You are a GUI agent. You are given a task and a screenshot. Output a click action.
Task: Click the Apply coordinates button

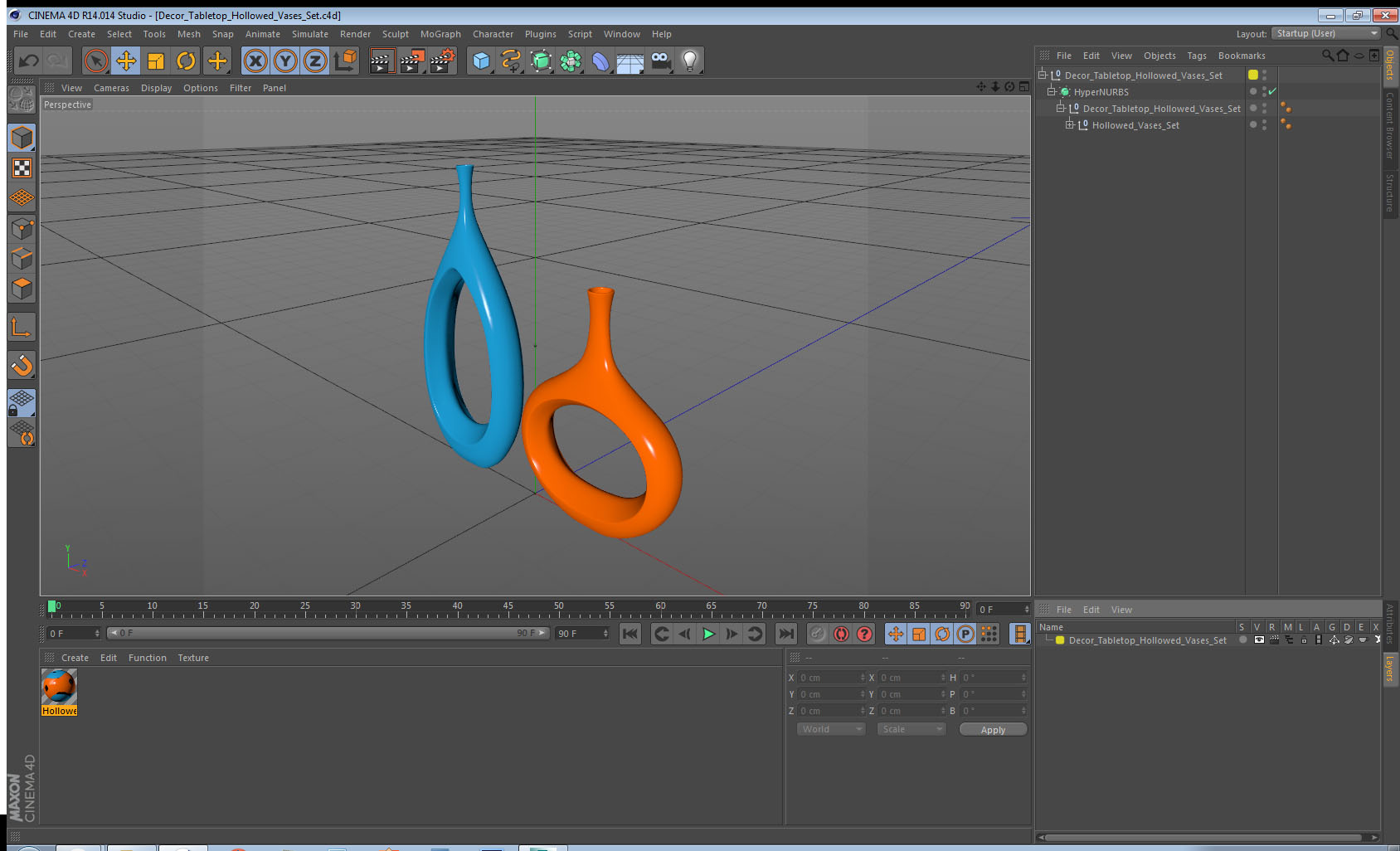993,730
